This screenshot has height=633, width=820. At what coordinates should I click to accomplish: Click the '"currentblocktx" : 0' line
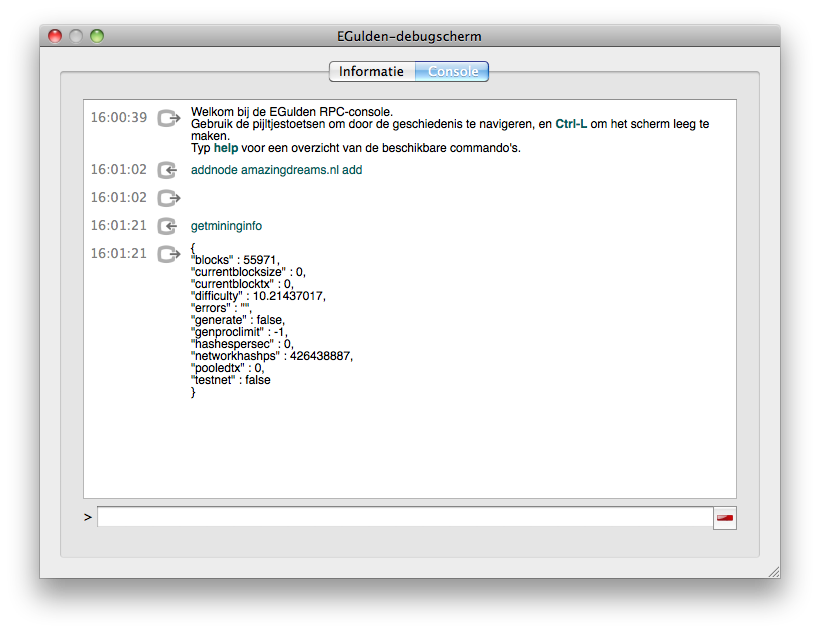point(243,284)
